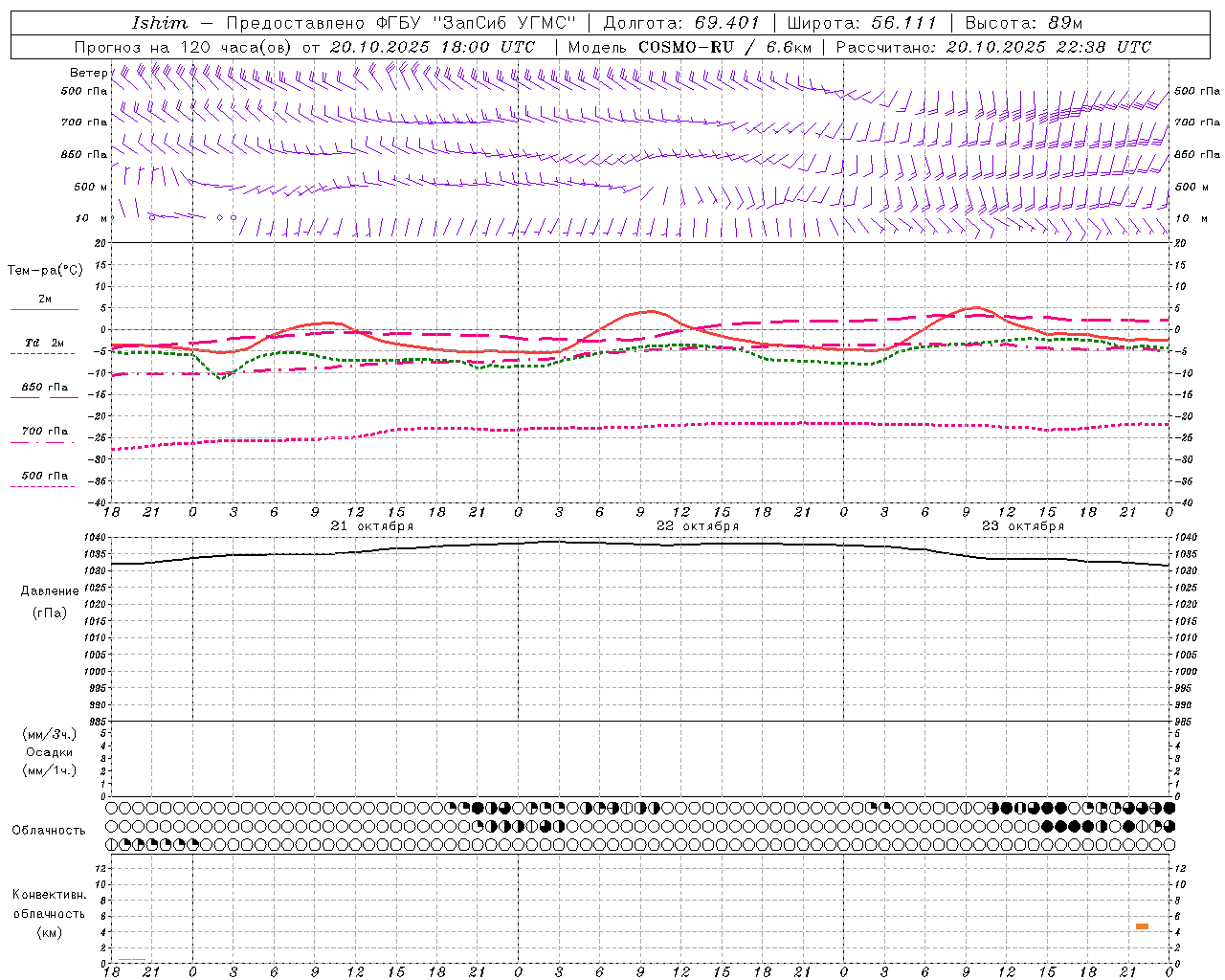1225x980 pixels.
Task: Click the model name "COSMO-RU / 6.6км"
Action: [x=725, y=47]
